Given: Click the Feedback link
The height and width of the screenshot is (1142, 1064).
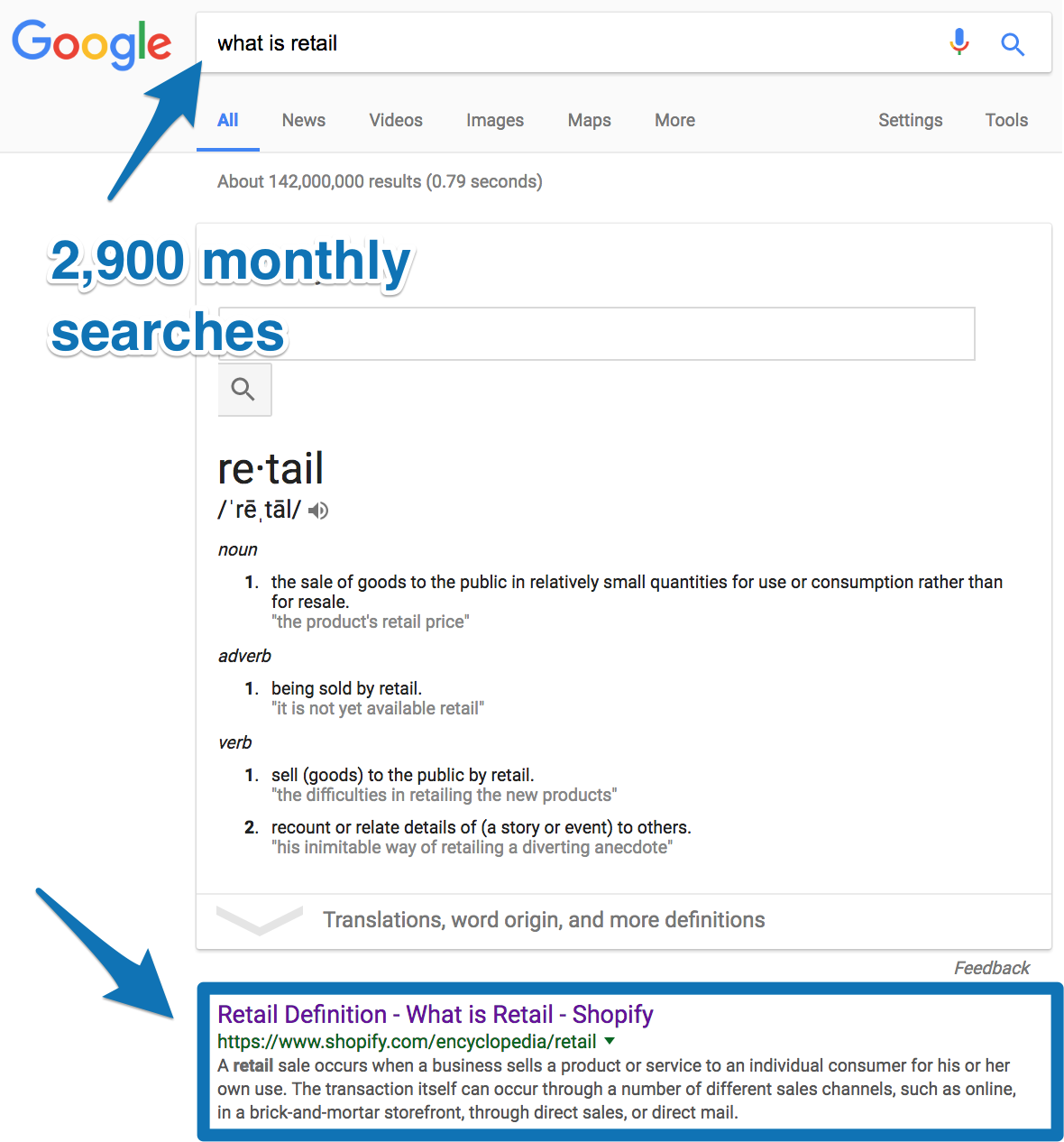Looking at the screenshot, I should [x=991, y=967].
